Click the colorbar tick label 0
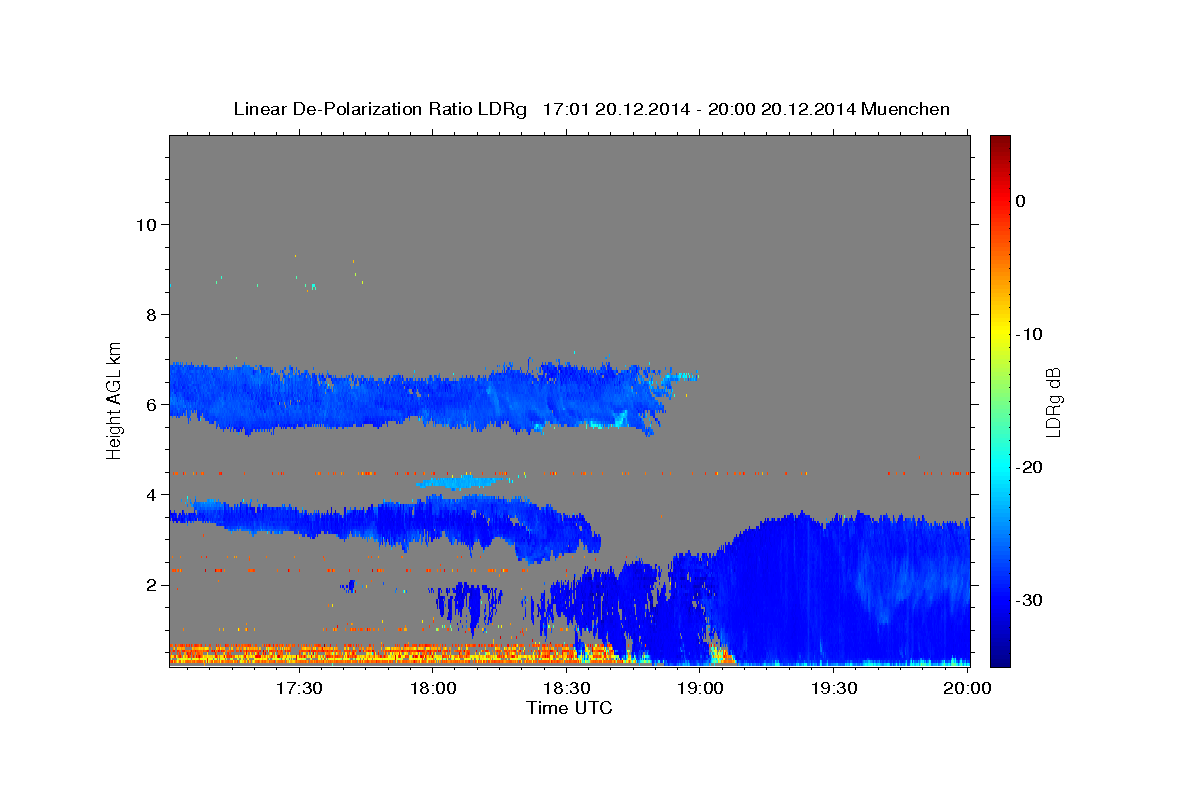Viewport: 1200px width, 800px height. (x=1020, y=201)
